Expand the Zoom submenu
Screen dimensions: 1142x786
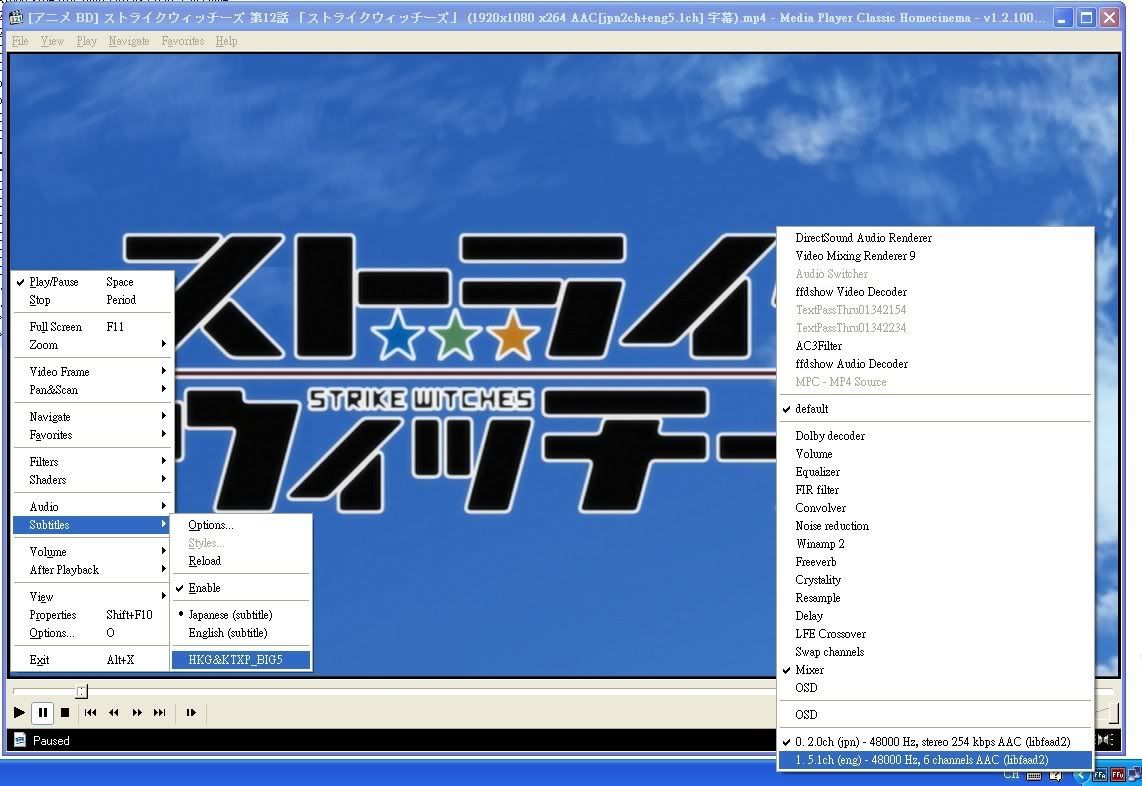93,345
